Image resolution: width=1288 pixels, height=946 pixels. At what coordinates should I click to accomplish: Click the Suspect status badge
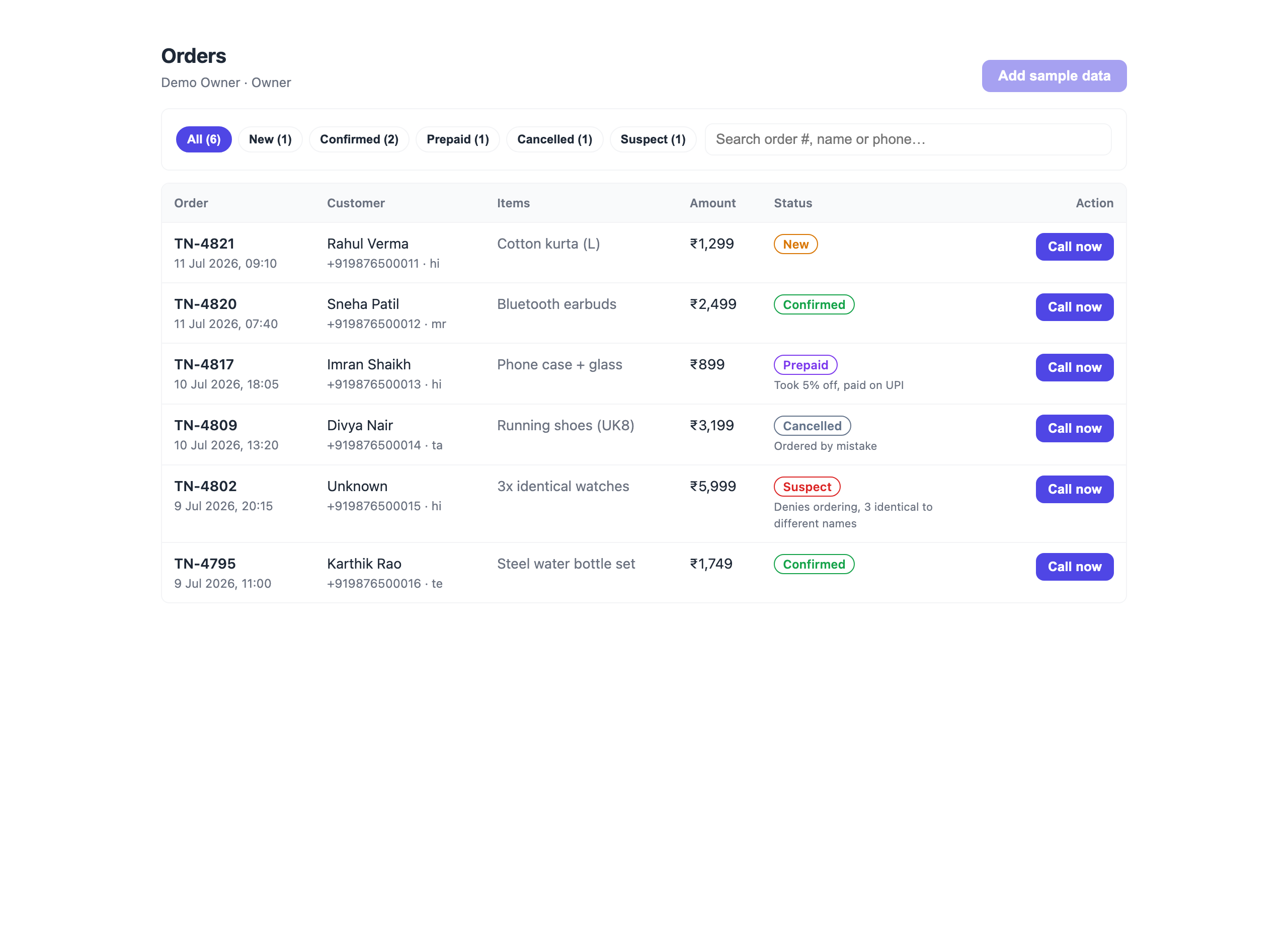point(807,487)
